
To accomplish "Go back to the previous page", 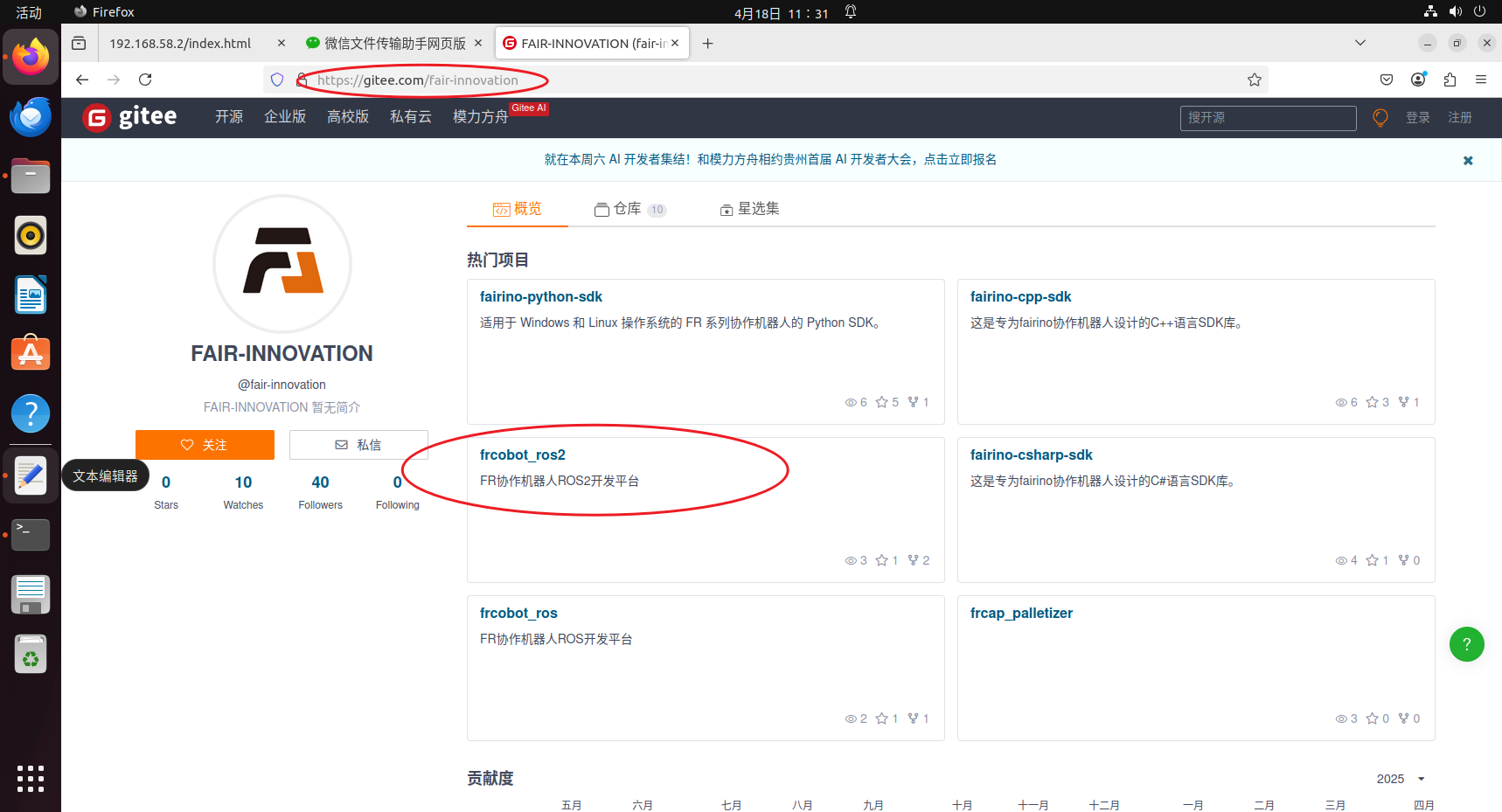I will click(x=82, y=80).
